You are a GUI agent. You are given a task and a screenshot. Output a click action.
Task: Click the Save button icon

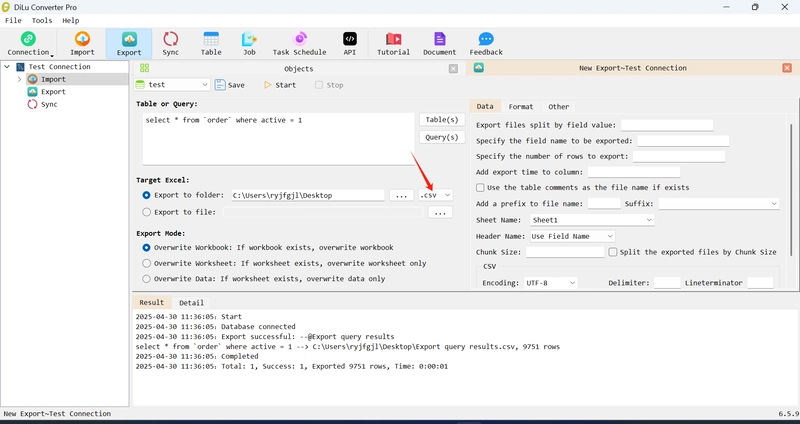tap(220, 85)
